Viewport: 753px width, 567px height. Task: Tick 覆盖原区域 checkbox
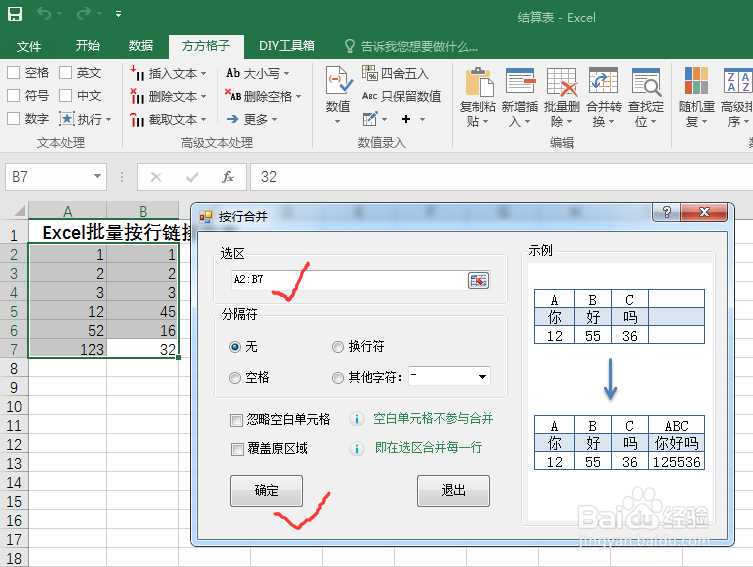pos(237,449)
